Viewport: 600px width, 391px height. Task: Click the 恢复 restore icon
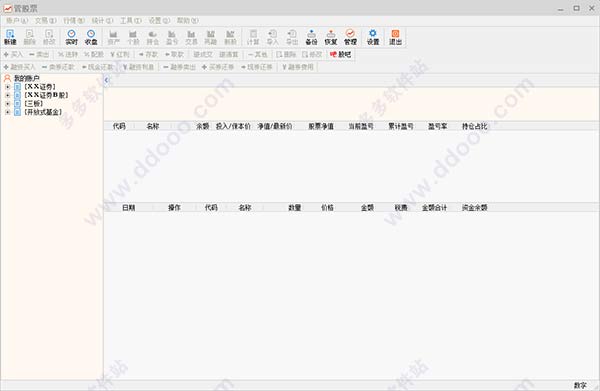(331, 37)
